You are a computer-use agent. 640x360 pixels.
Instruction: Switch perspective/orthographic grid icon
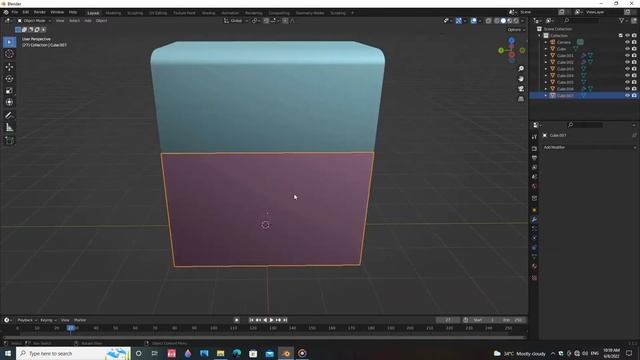click(x=521, y=99)
